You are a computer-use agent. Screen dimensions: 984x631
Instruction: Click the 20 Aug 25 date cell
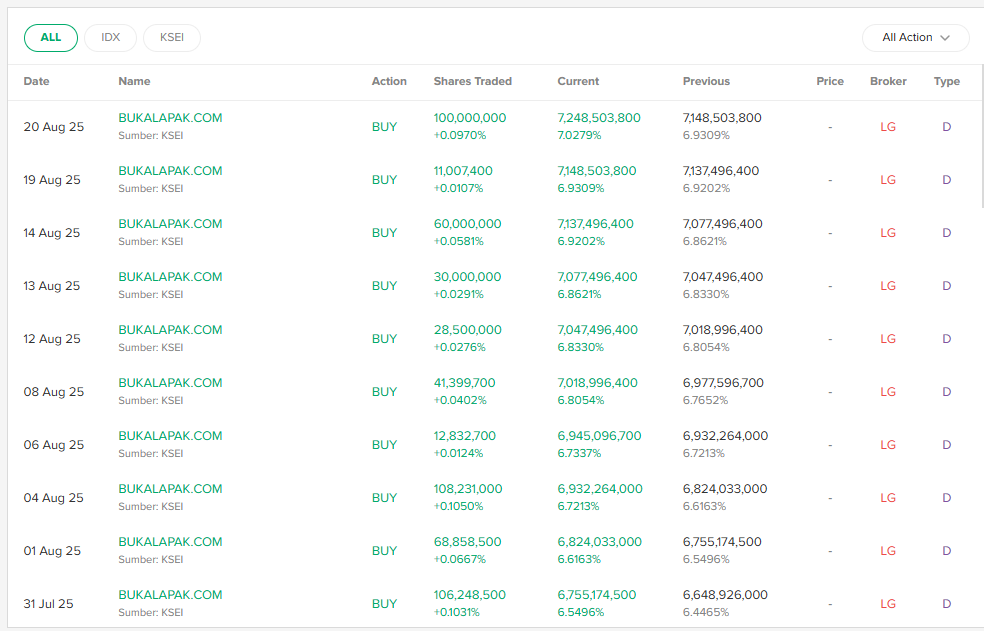pos(53,127)
